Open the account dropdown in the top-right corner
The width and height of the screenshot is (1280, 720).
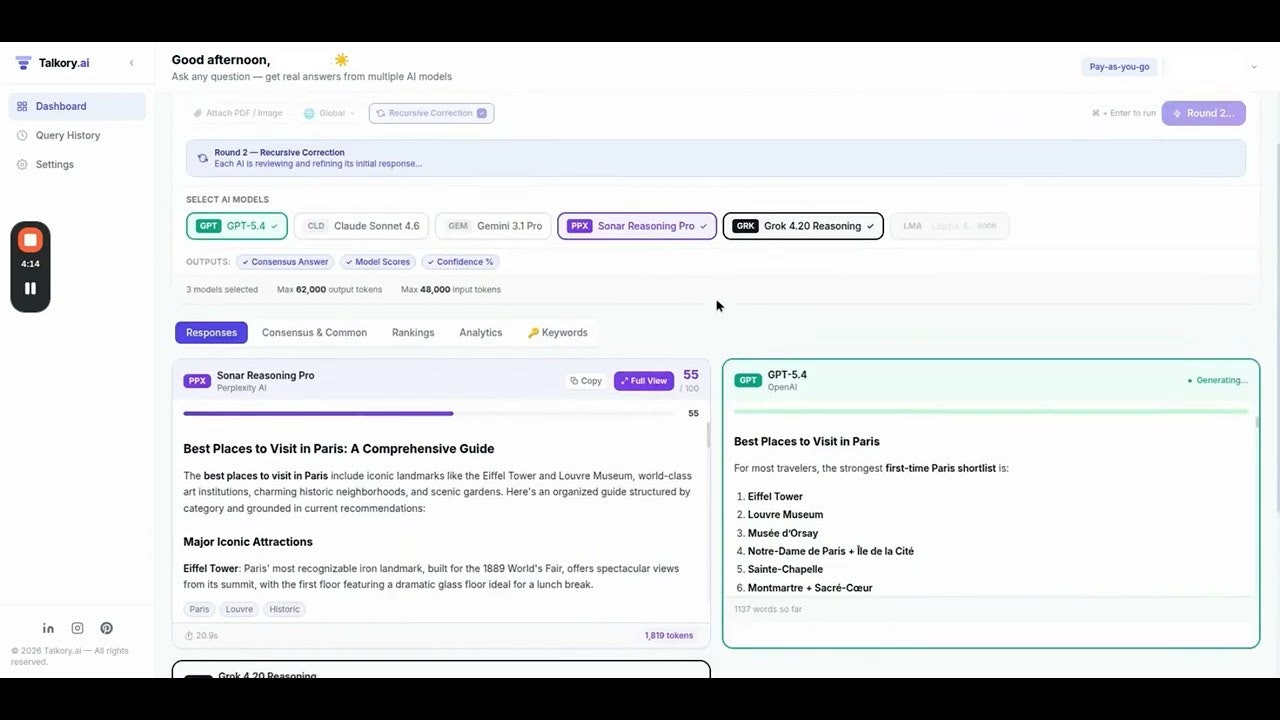[x=1254, y=66]
